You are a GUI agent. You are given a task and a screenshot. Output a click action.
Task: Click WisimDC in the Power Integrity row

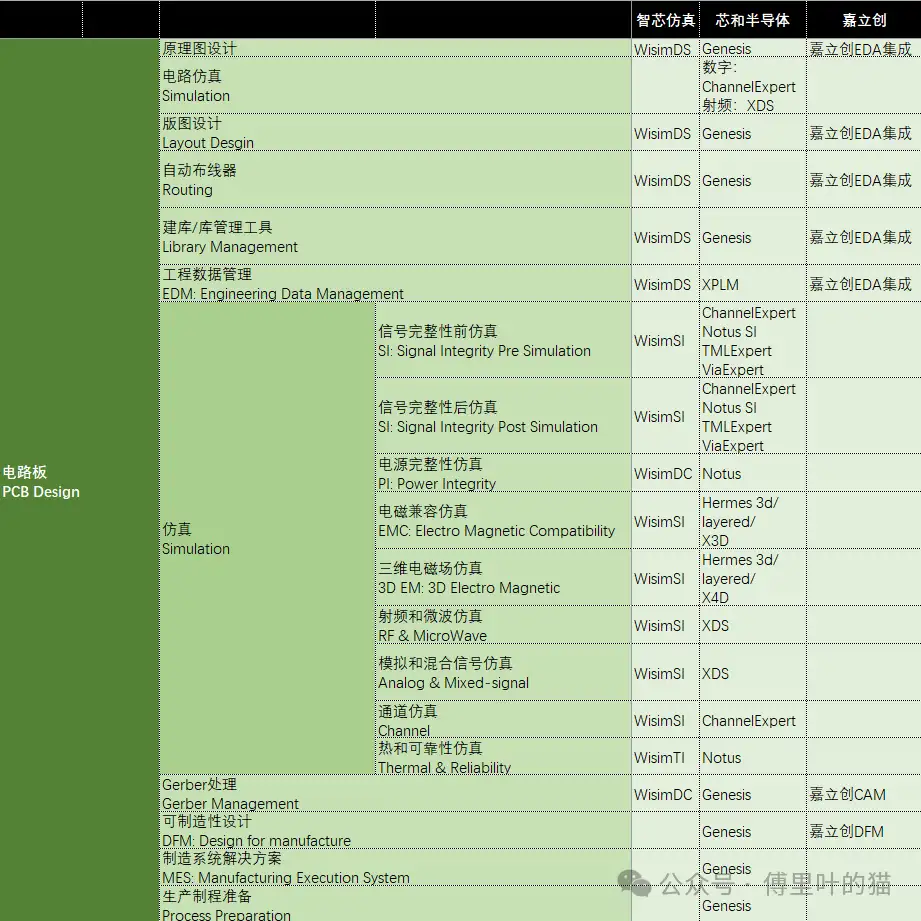[x=665, y=473]
